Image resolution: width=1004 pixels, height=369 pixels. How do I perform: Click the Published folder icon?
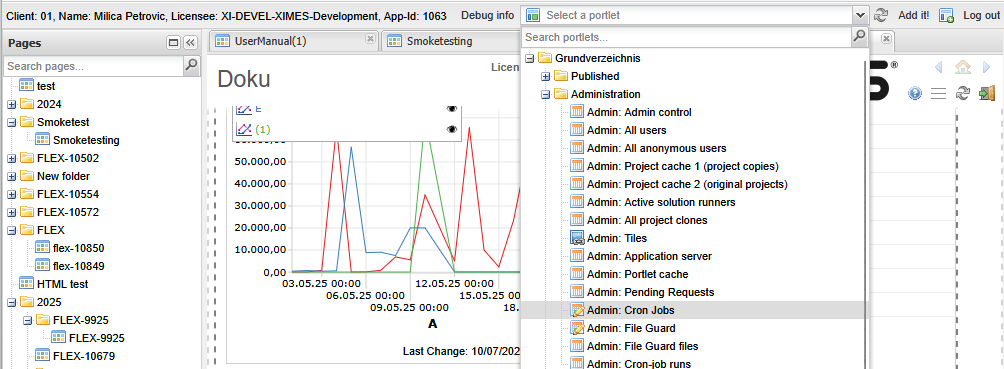561,76
